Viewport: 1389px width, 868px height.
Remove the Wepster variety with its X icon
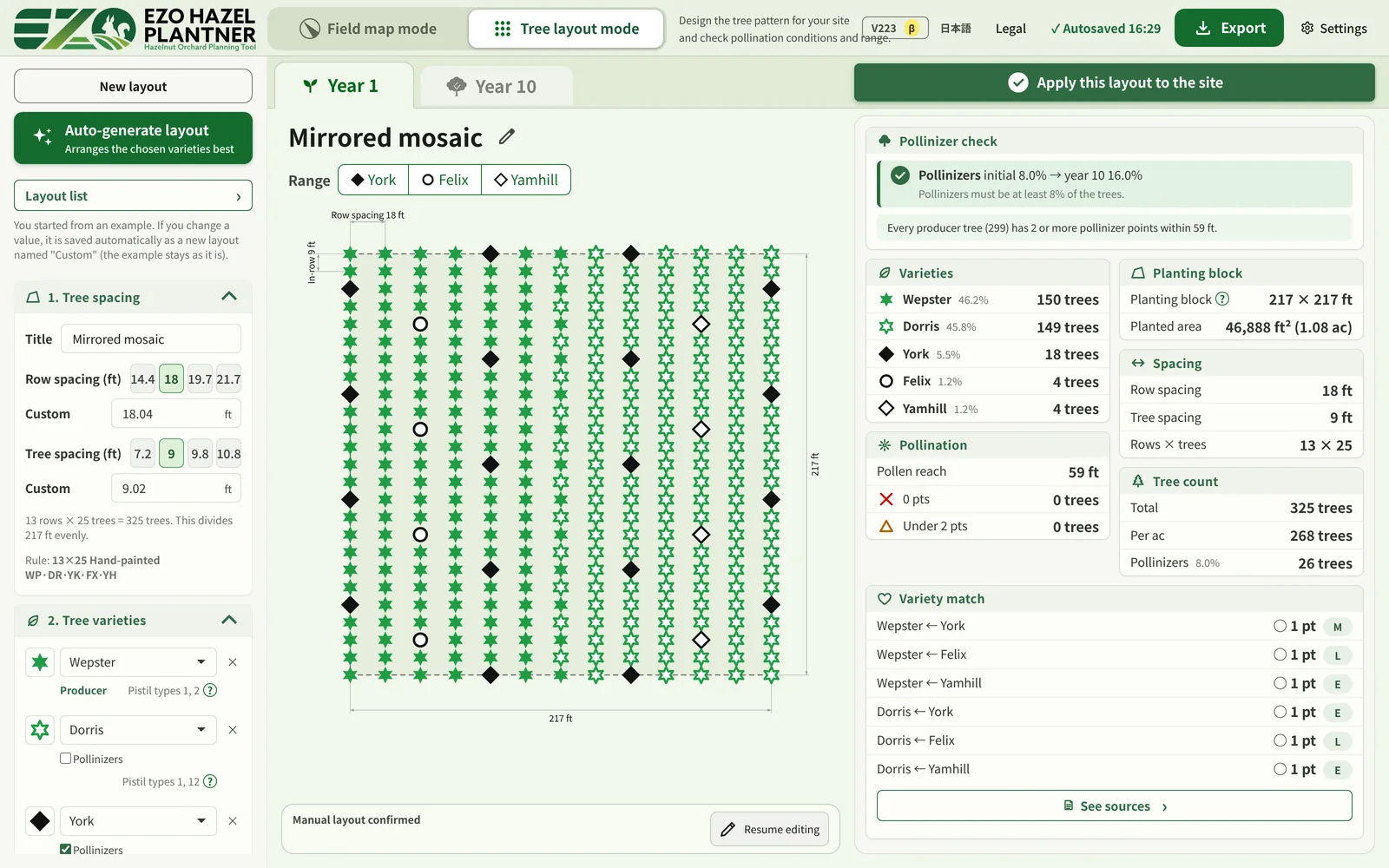click(x=233, y=662)
